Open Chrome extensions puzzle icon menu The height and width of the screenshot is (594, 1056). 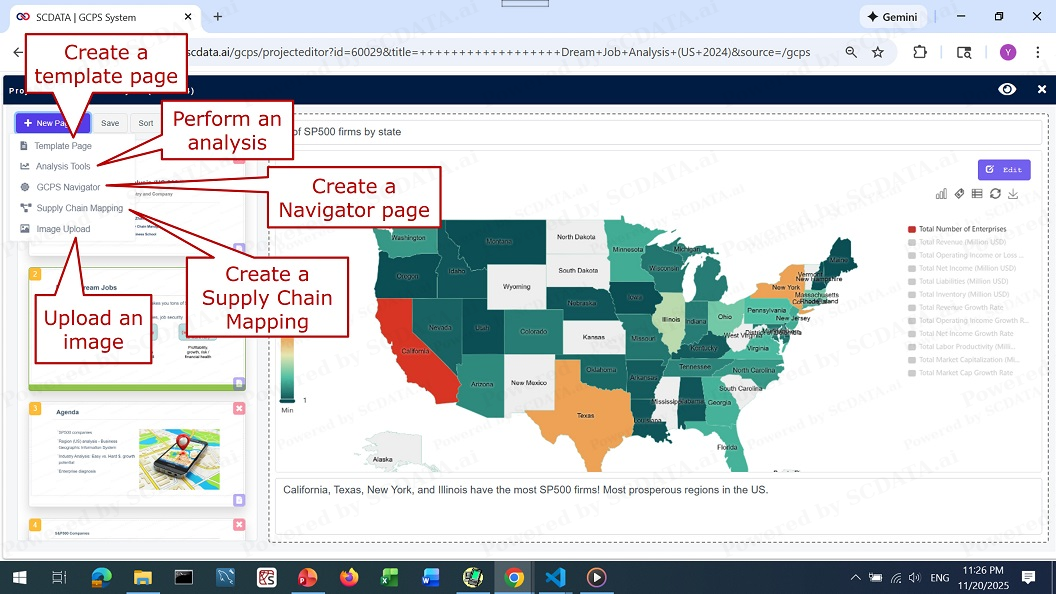point(919,52)
